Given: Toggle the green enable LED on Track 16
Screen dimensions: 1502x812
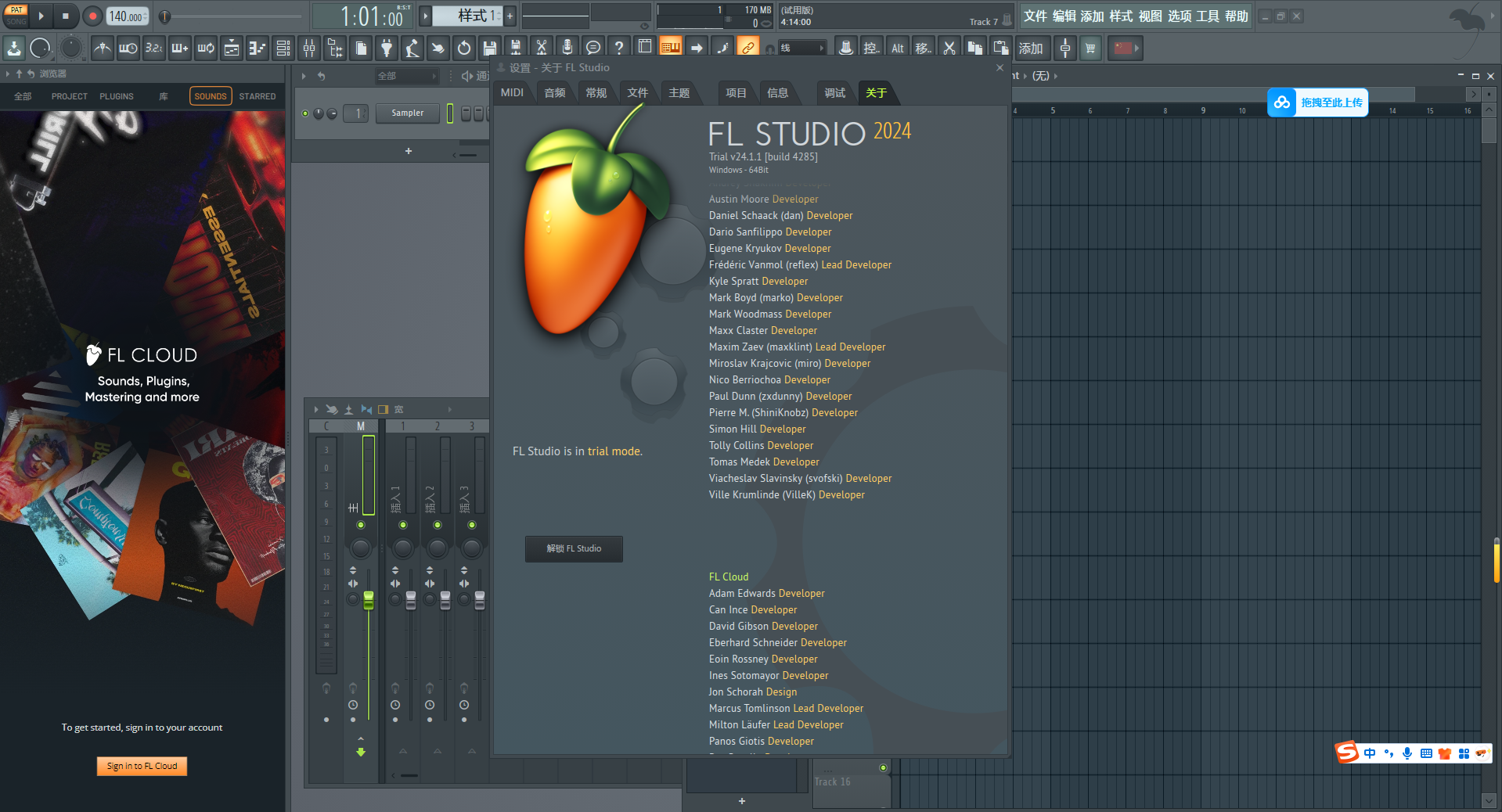Looking at the screenshot, I should (883, 767).
